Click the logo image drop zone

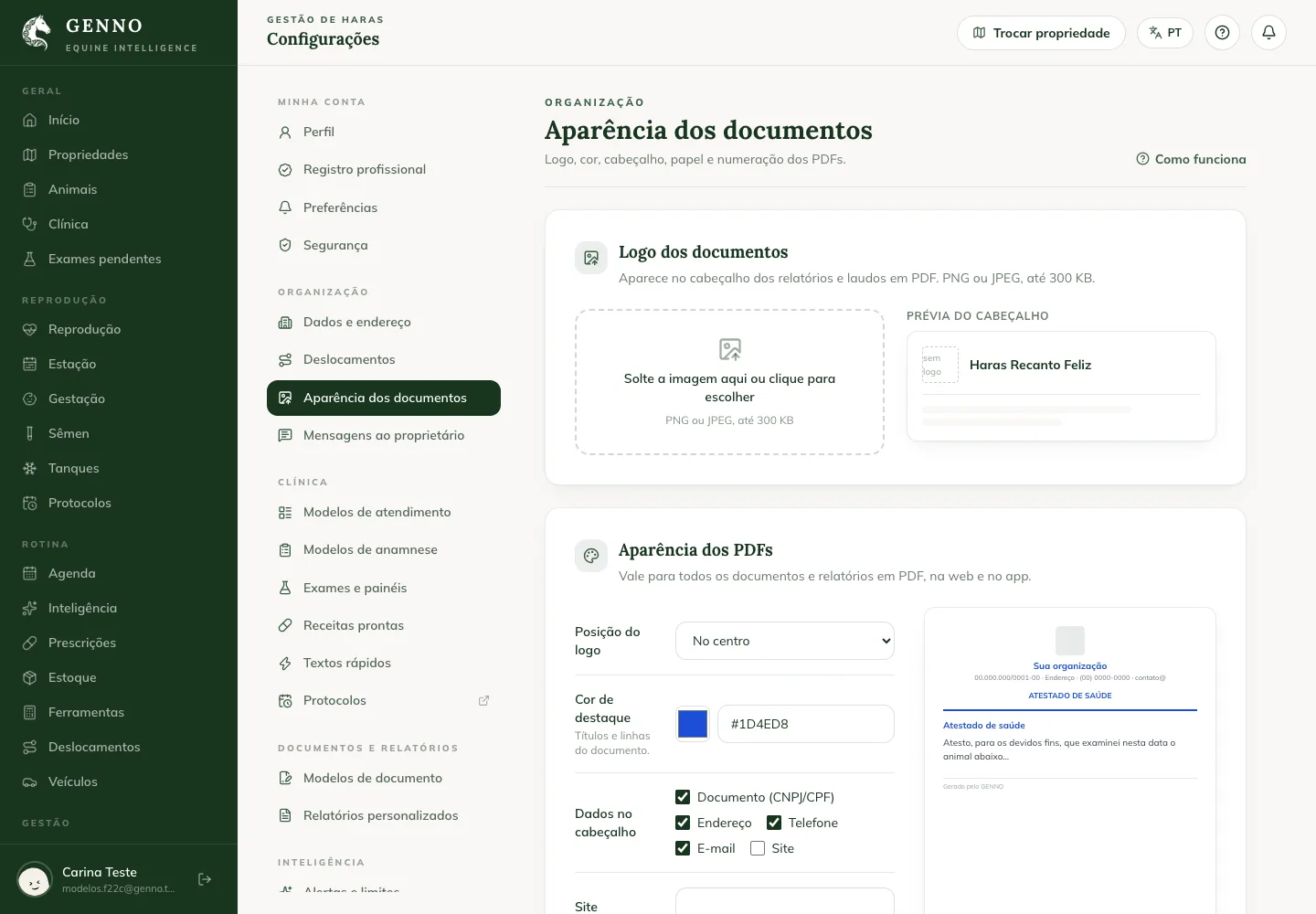pos(729,382)
